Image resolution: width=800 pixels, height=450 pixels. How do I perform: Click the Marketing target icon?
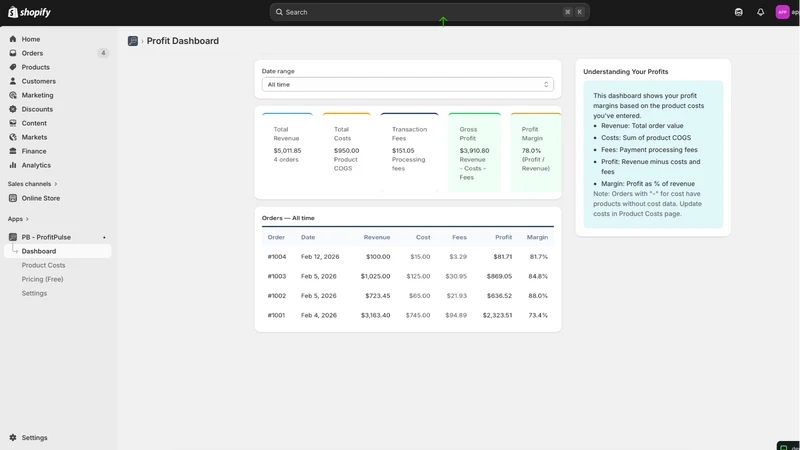click(13, 95)
